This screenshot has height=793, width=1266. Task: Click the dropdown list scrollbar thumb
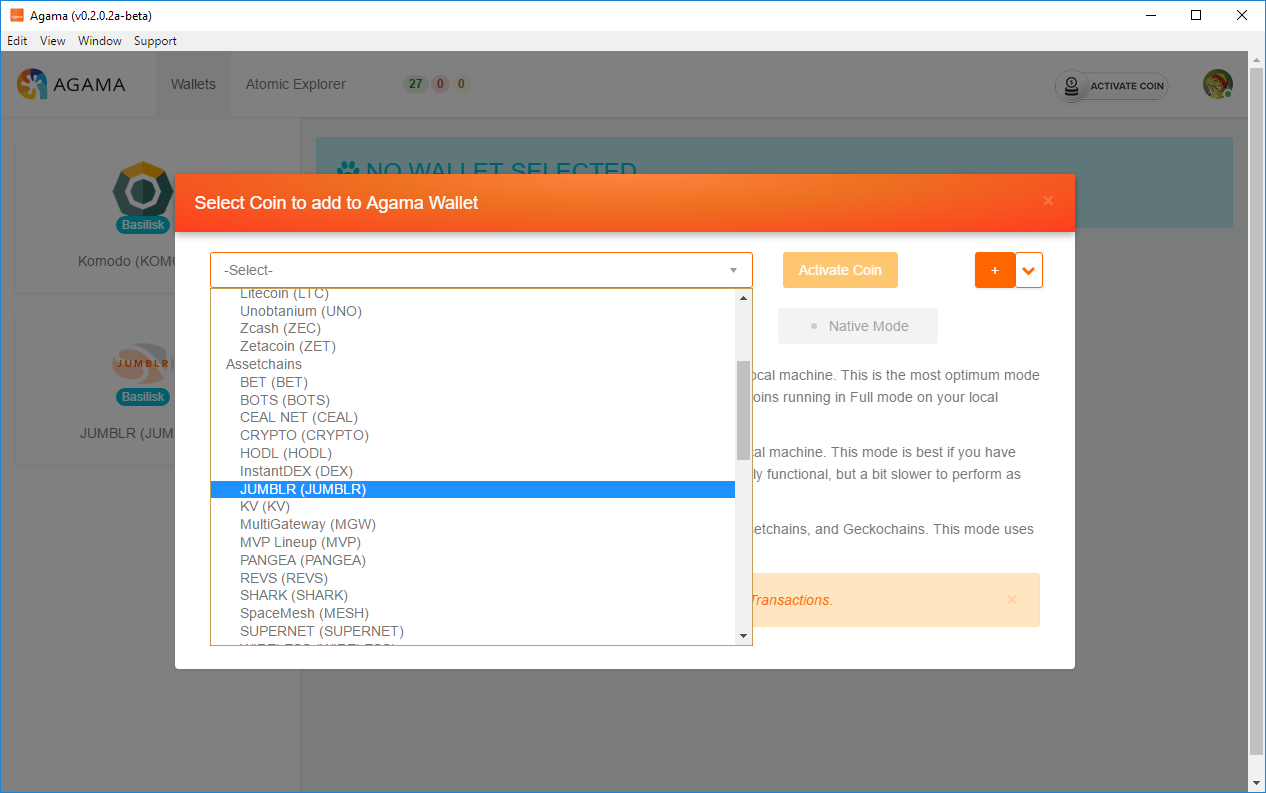[743, 410]
